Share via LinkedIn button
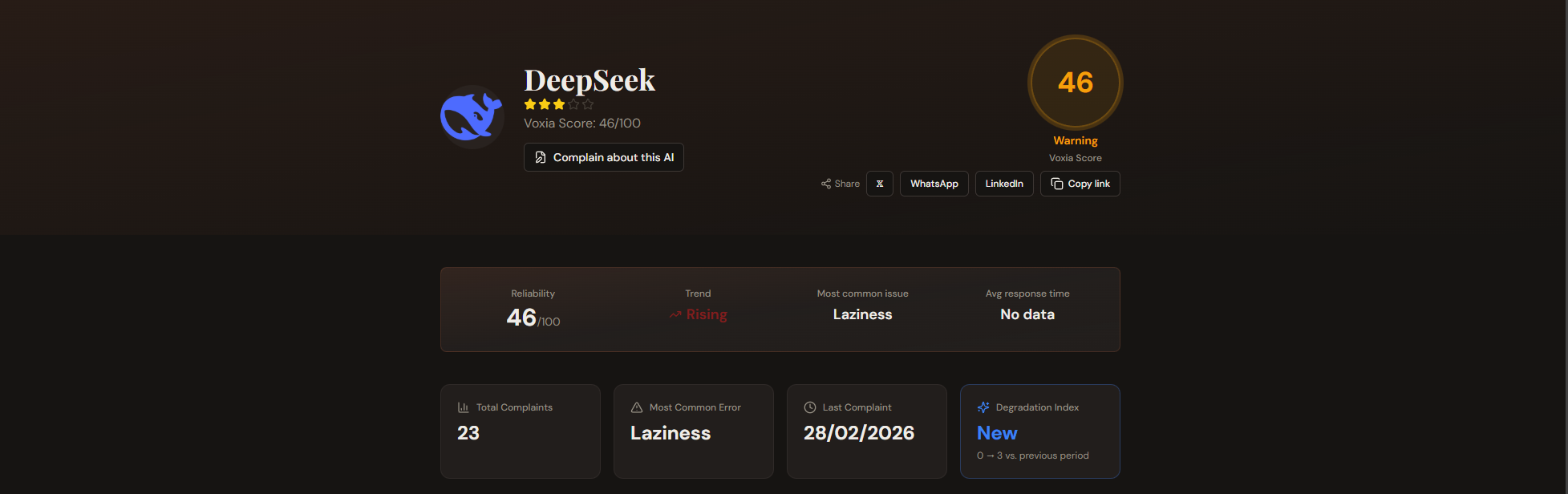This screenshot has width=1568, height=494. pos(1004,184)
